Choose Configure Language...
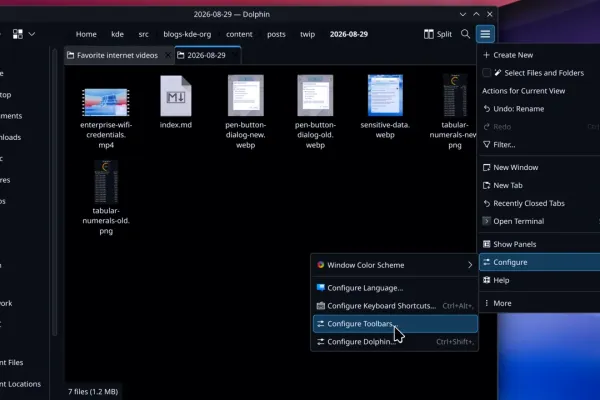This screenshot has height=400, width=600. (395, 288)
